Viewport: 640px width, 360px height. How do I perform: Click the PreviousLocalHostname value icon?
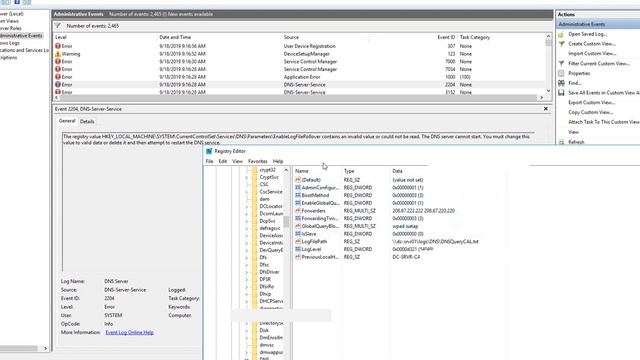pyautogui.click(x=298, y=257)
